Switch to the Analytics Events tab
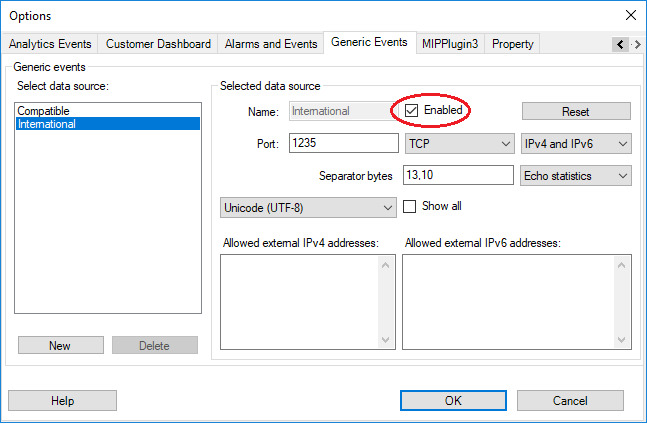The image size is (647, 425). coord(51,44)
